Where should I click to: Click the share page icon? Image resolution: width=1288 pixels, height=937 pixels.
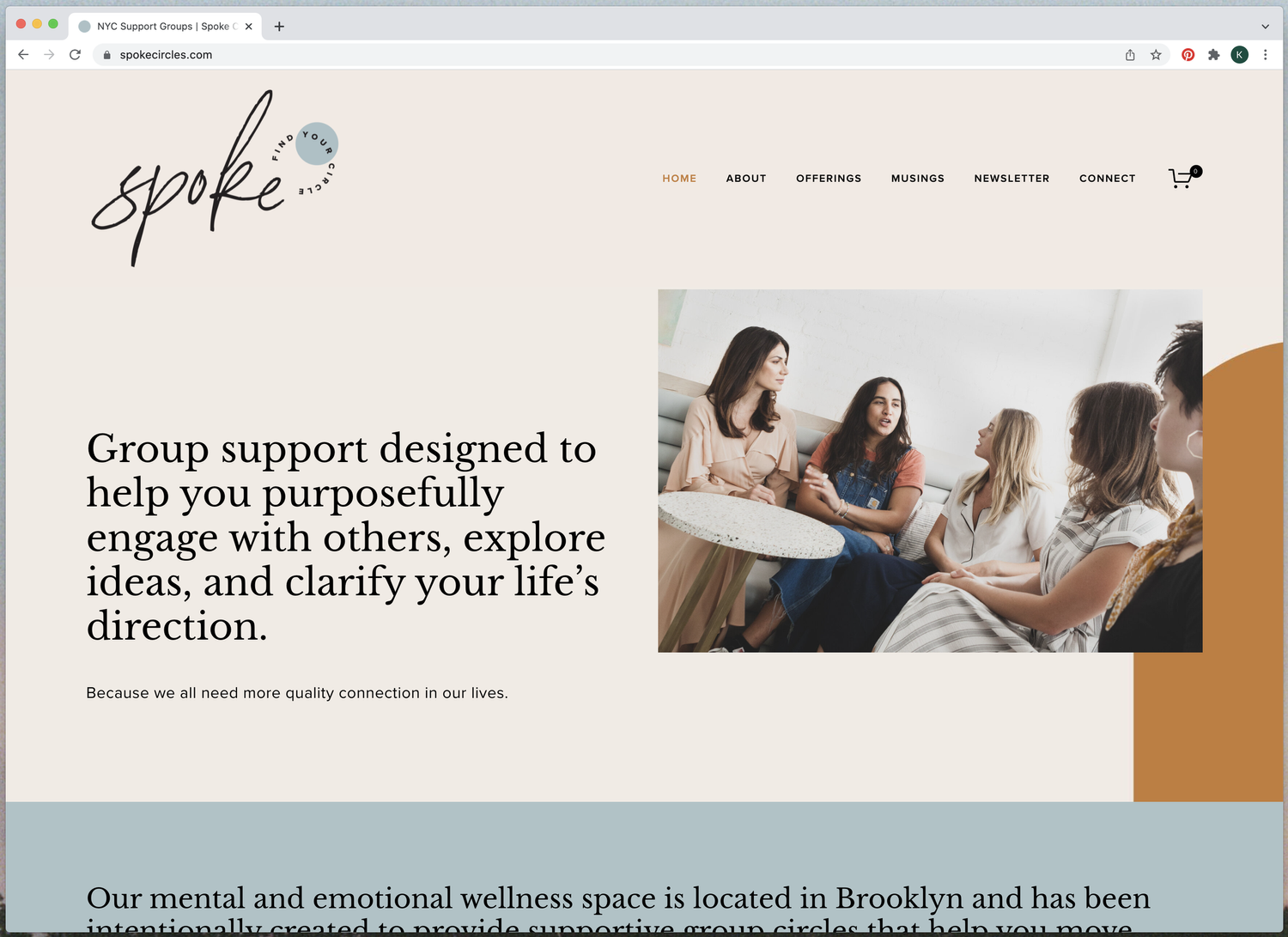pyautogui.click(x=1130, y=54)
